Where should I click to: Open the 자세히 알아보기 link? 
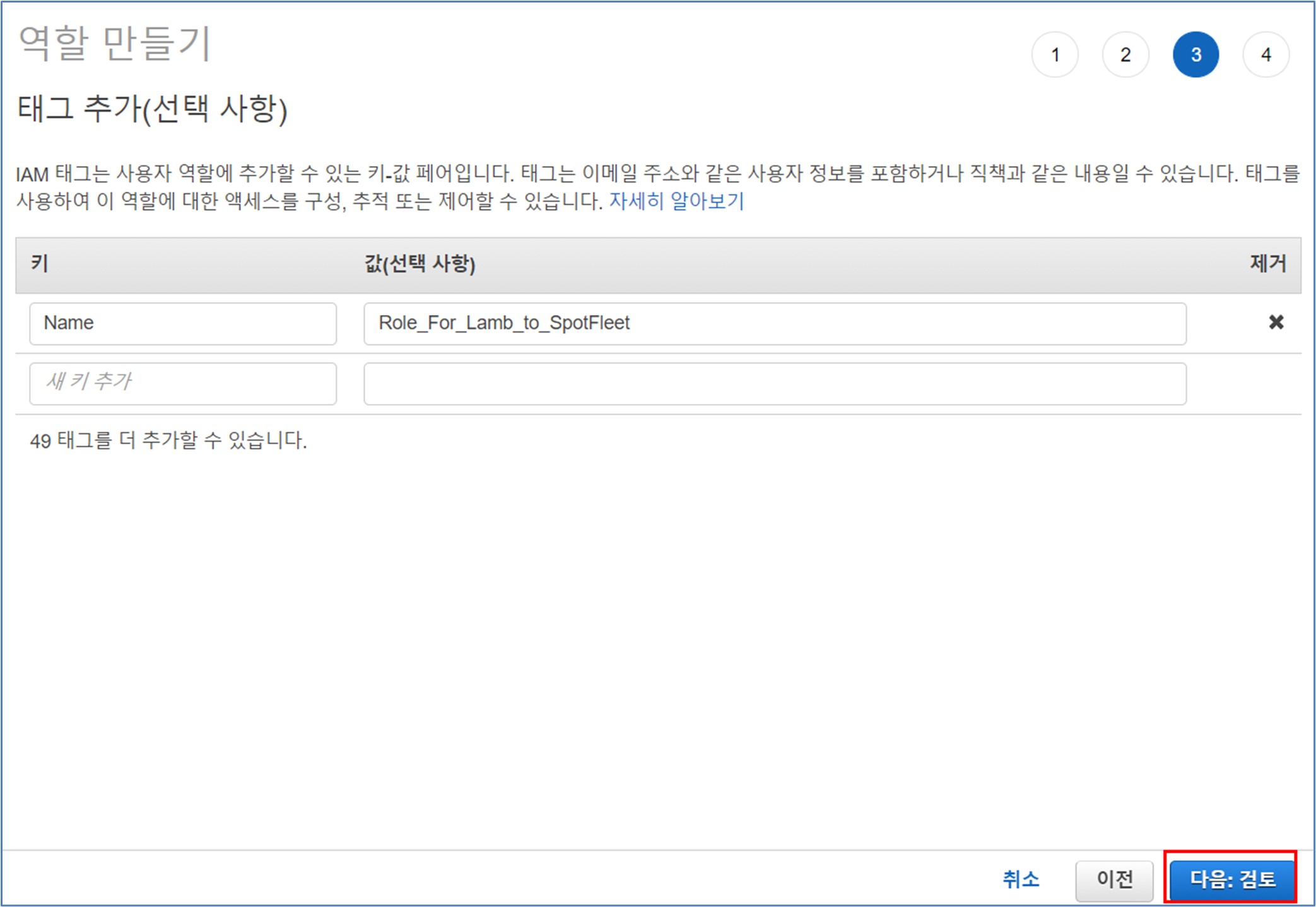coord(676,201)
